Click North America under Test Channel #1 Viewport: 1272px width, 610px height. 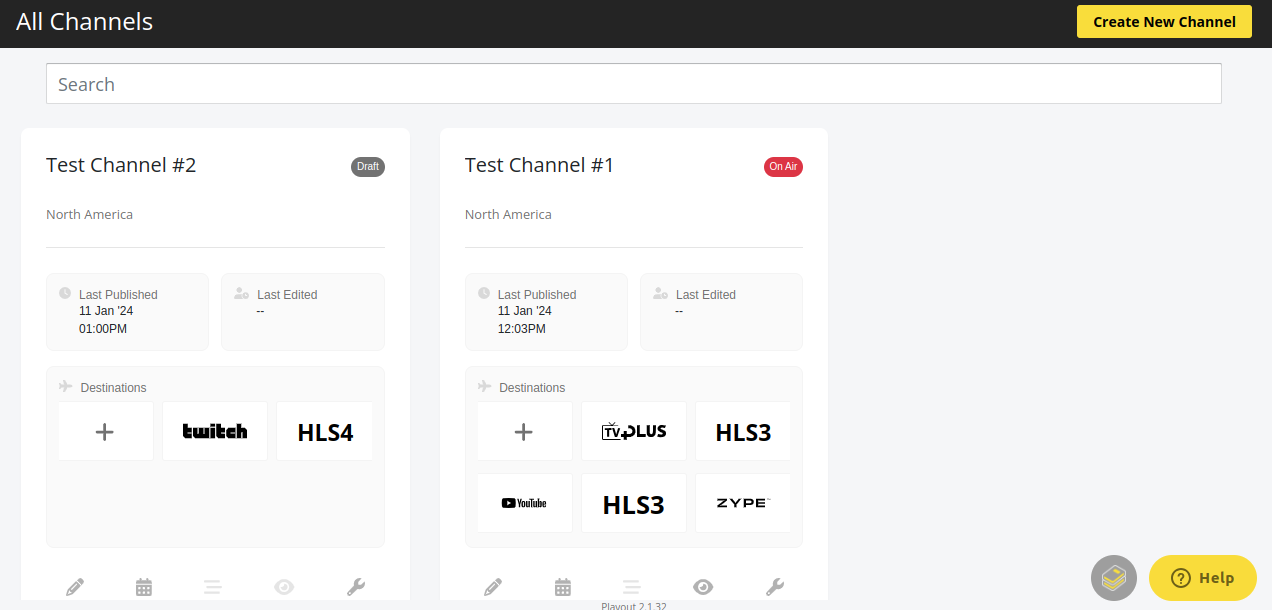click(508, 214)
